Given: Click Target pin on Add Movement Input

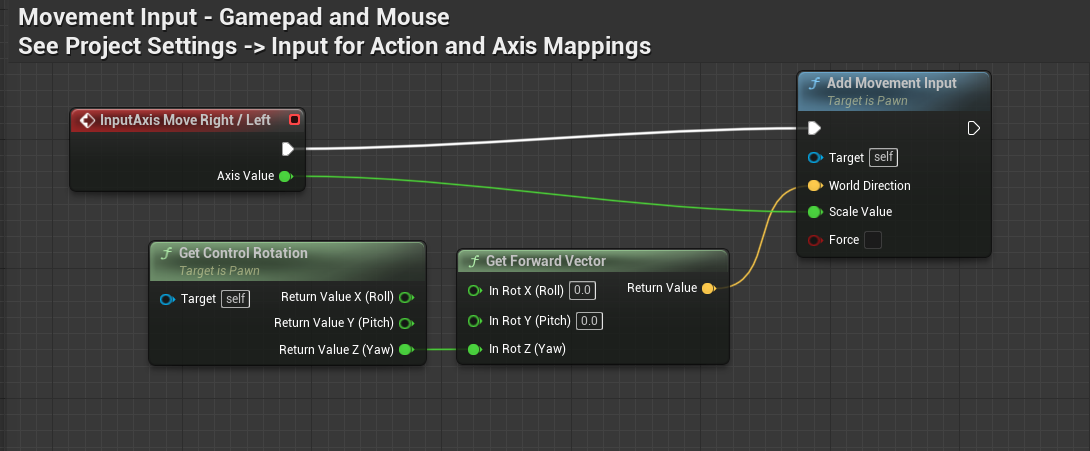Looking at the screenshot, I should point(815,158).
